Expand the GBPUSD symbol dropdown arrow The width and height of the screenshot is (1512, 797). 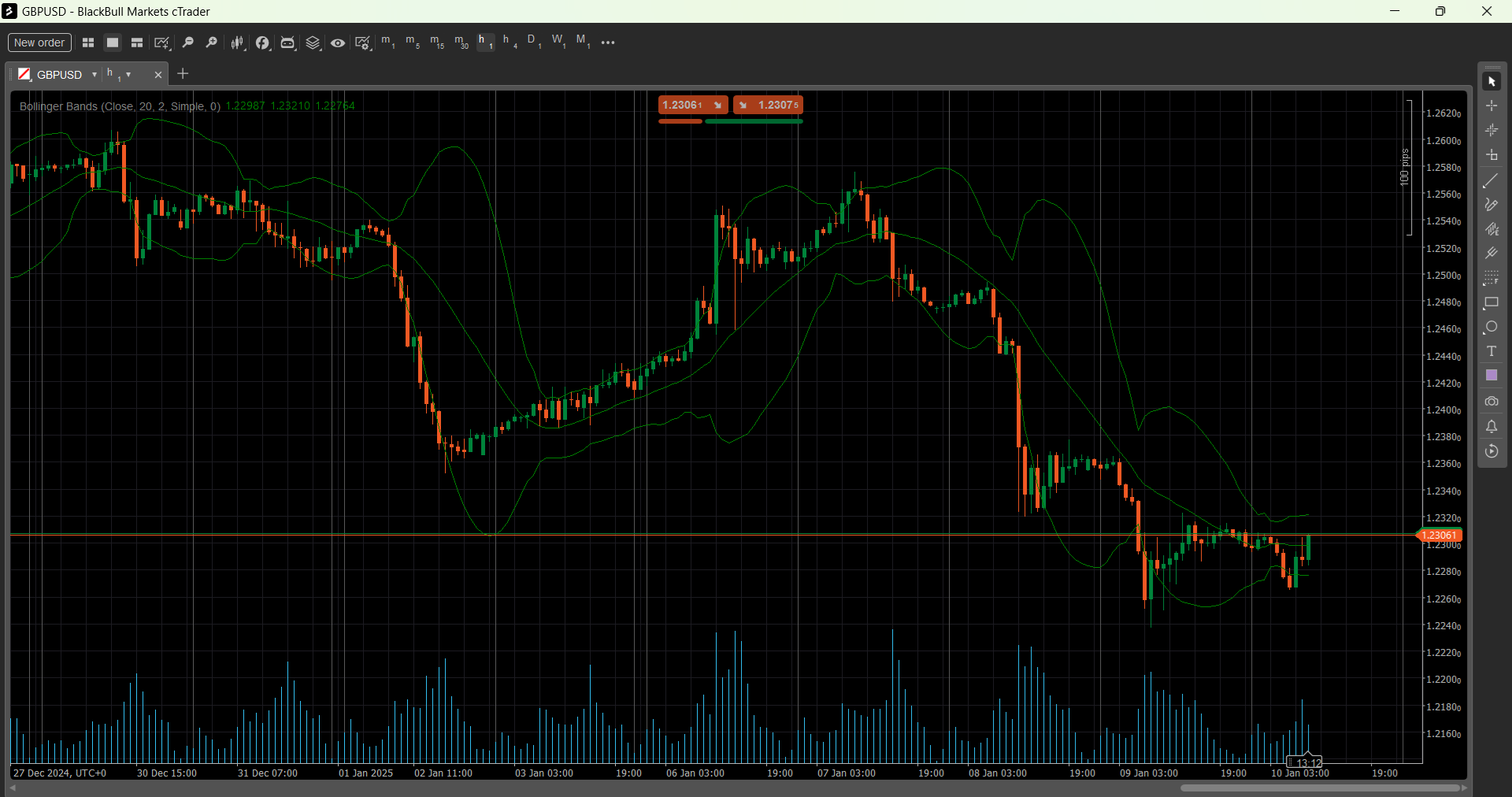[94, 74]
